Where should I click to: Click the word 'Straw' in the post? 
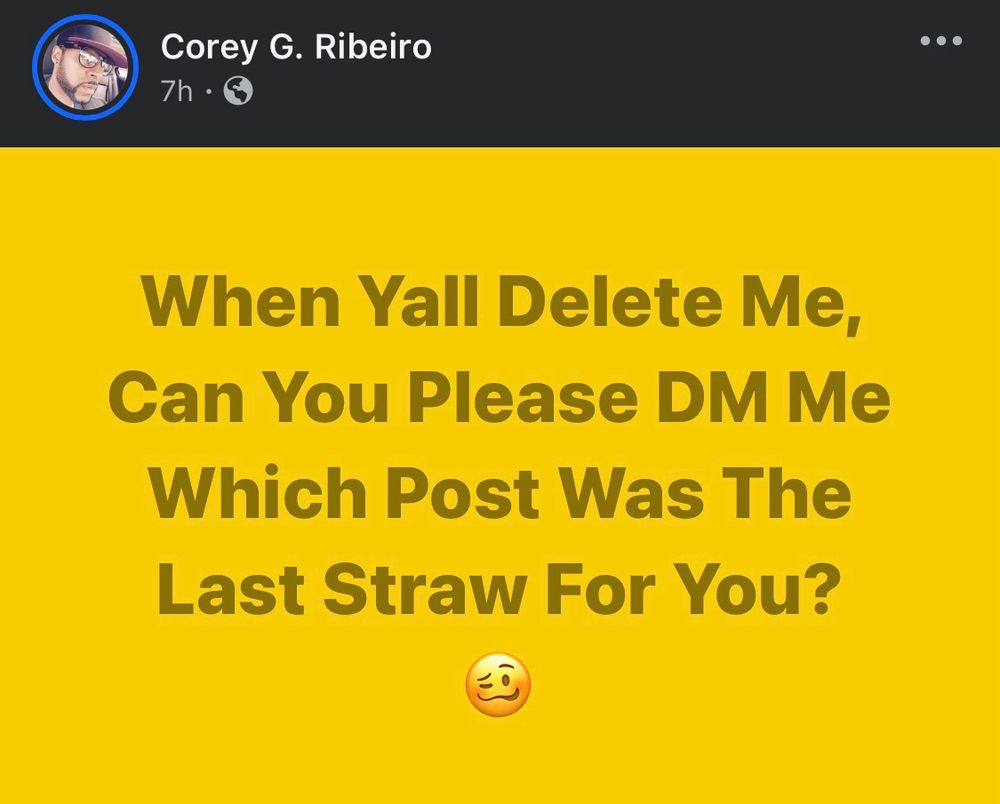click(427, 589)
